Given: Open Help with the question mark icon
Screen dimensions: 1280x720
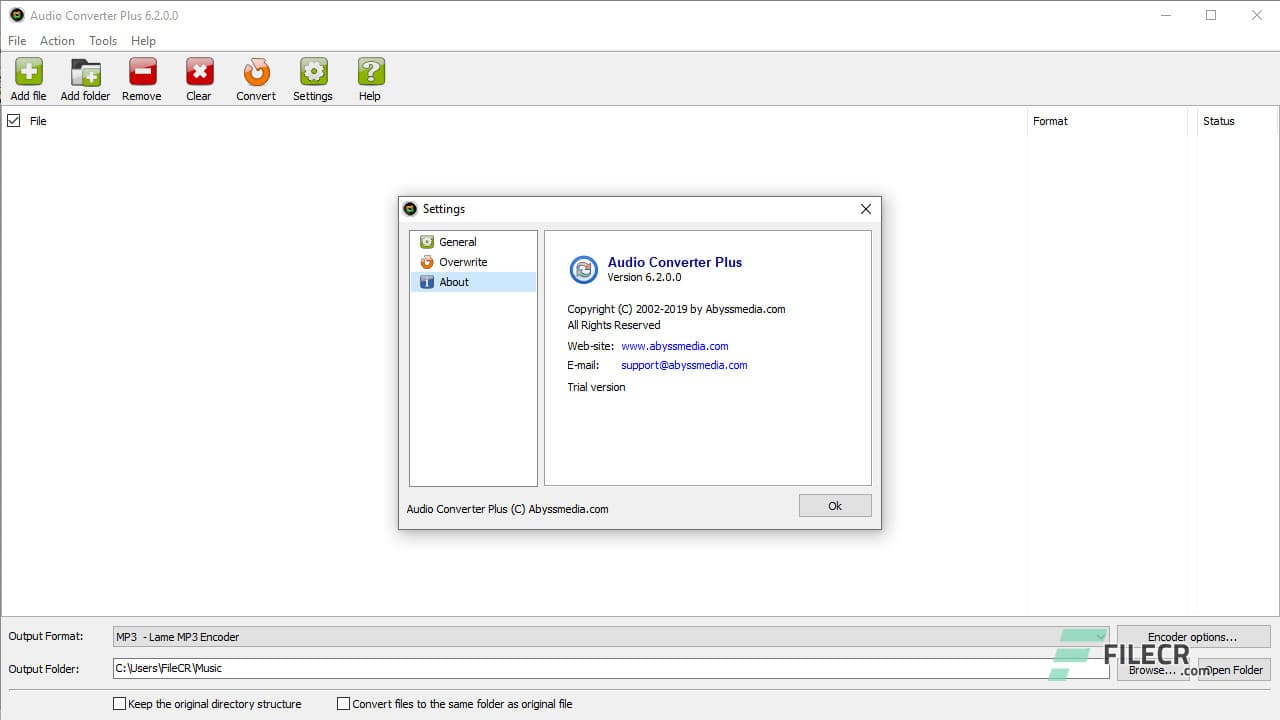Looking at the screenshot, I should (x=369, y=75).
